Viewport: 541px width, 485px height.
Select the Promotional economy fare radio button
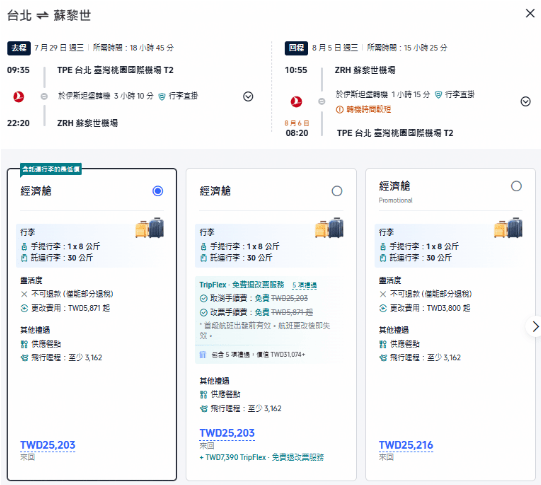click(x=516, y=186)
